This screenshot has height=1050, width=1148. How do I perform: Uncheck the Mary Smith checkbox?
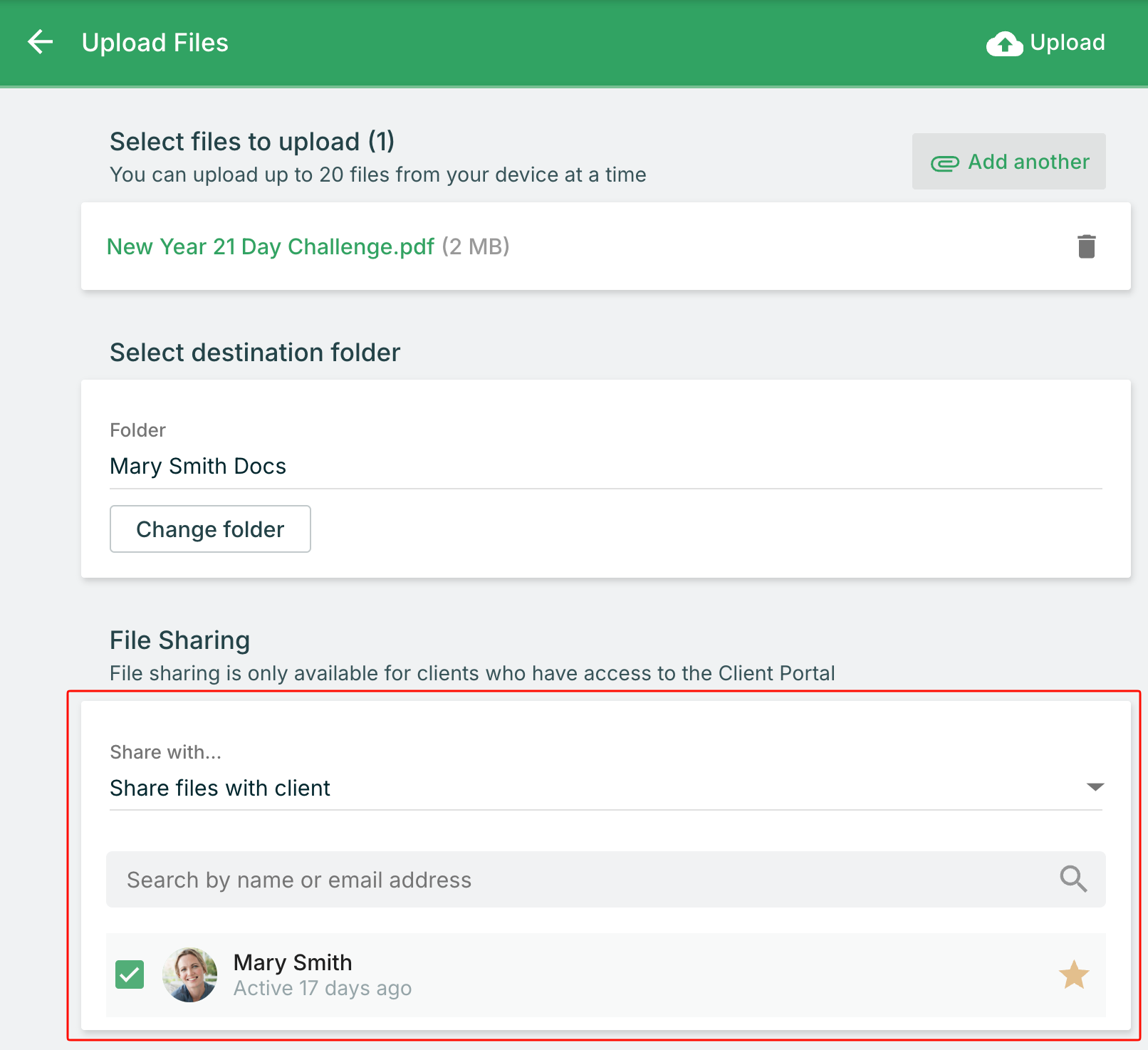130,974
